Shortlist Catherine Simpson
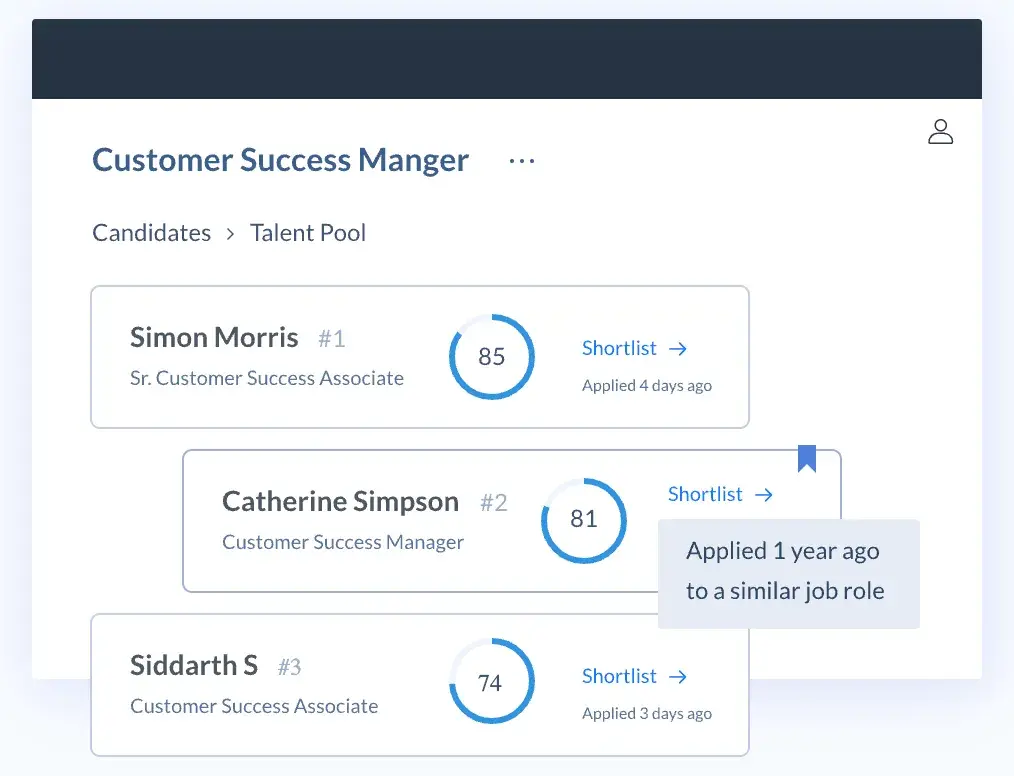This screenshot has height=776, width=1014. point(705,494)
